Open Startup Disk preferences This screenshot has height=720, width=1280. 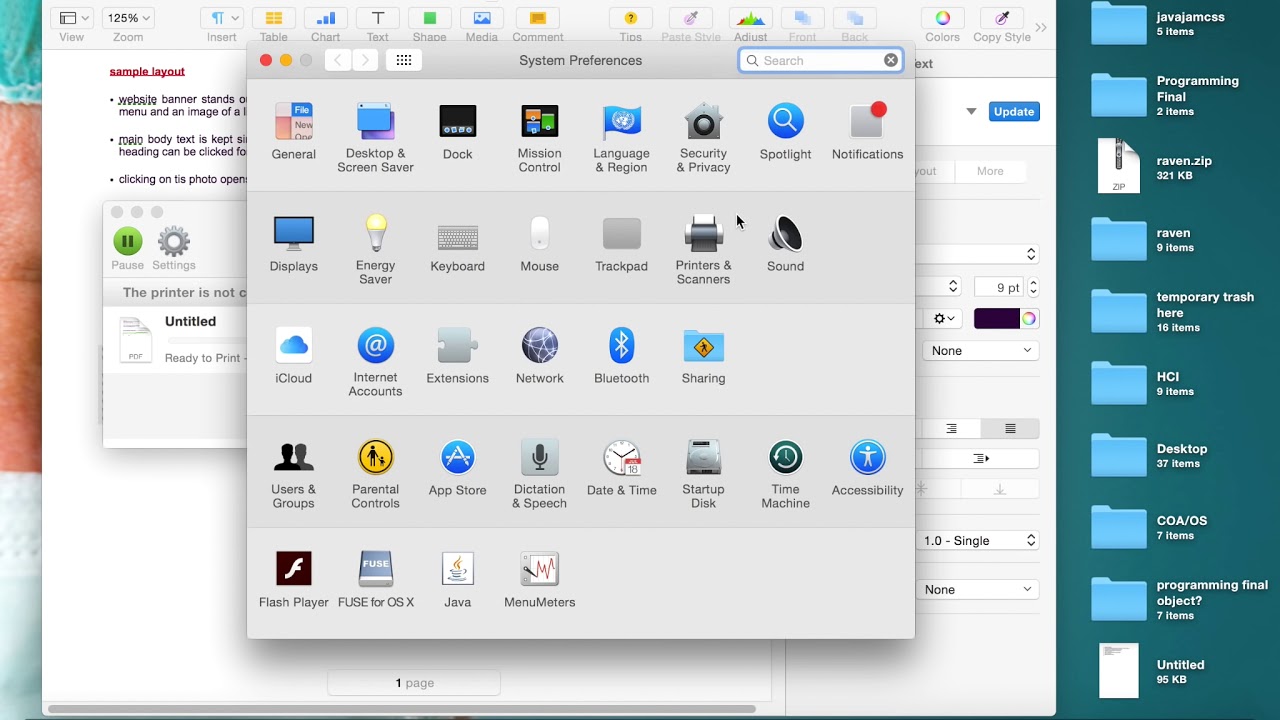pos(704,473)
